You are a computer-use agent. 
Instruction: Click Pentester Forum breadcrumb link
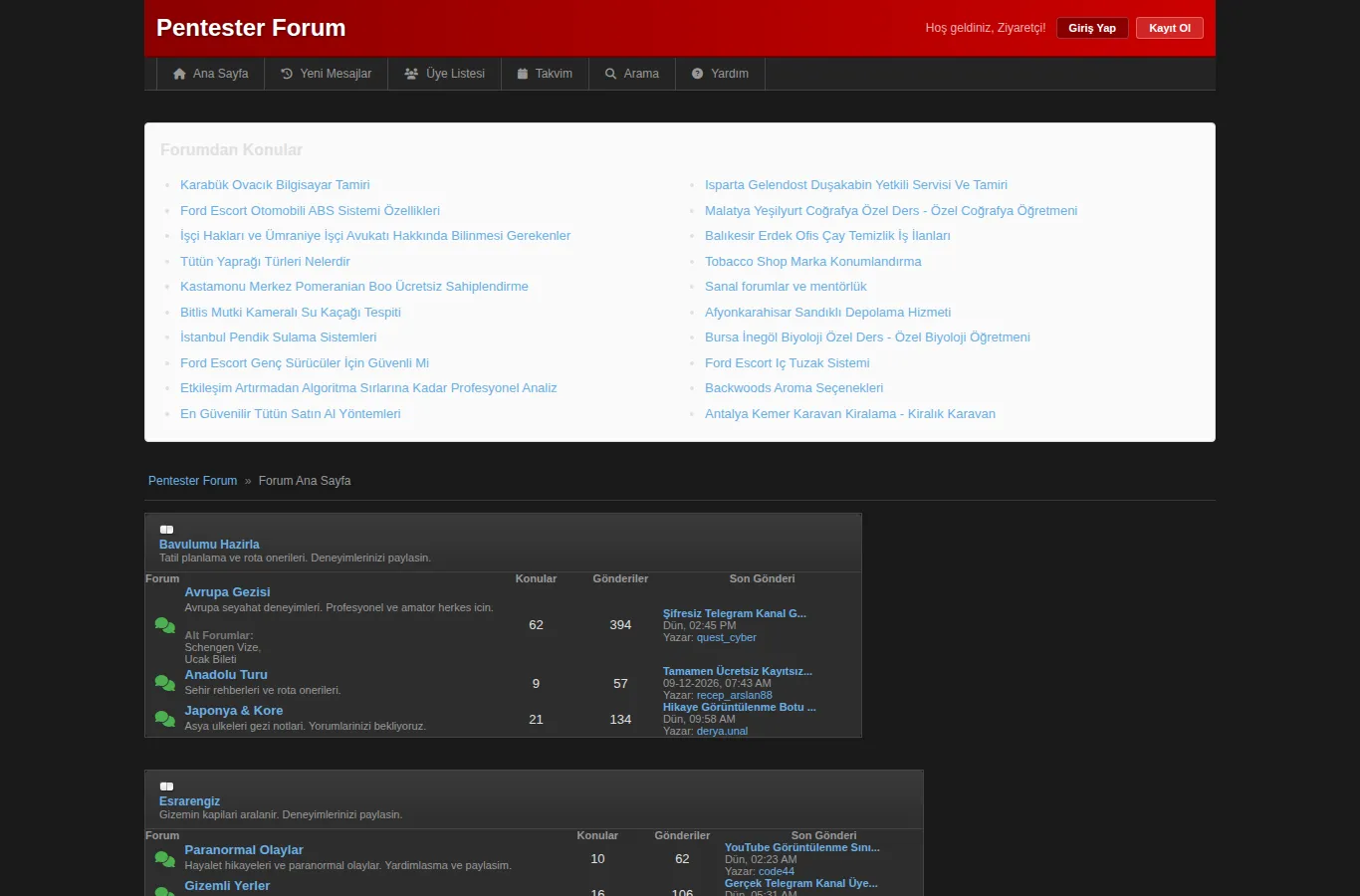[x=192, y=481]
